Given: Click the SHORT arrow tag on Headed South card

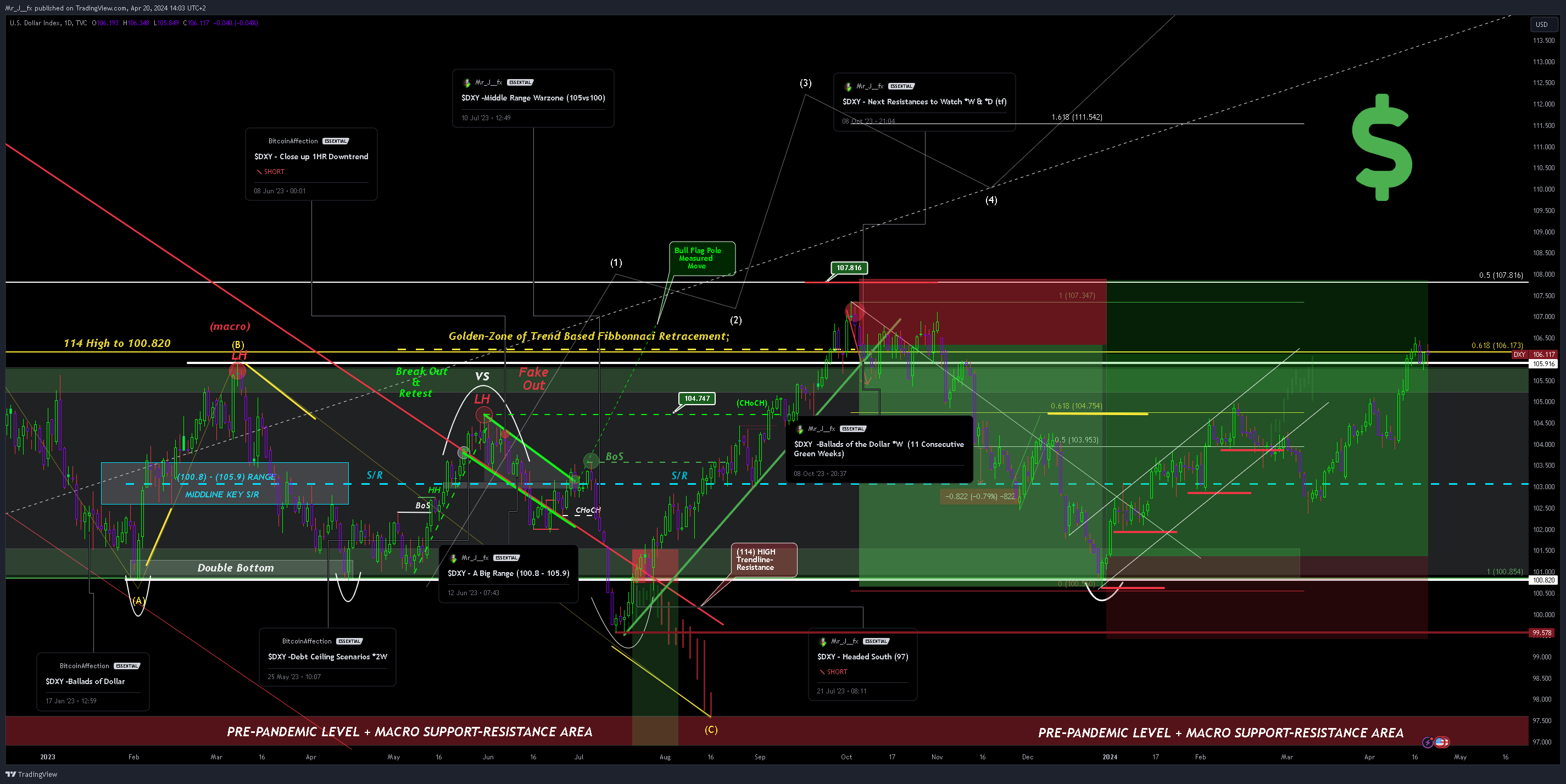Looking at the screenshot, I should click(x=833, y=672).
